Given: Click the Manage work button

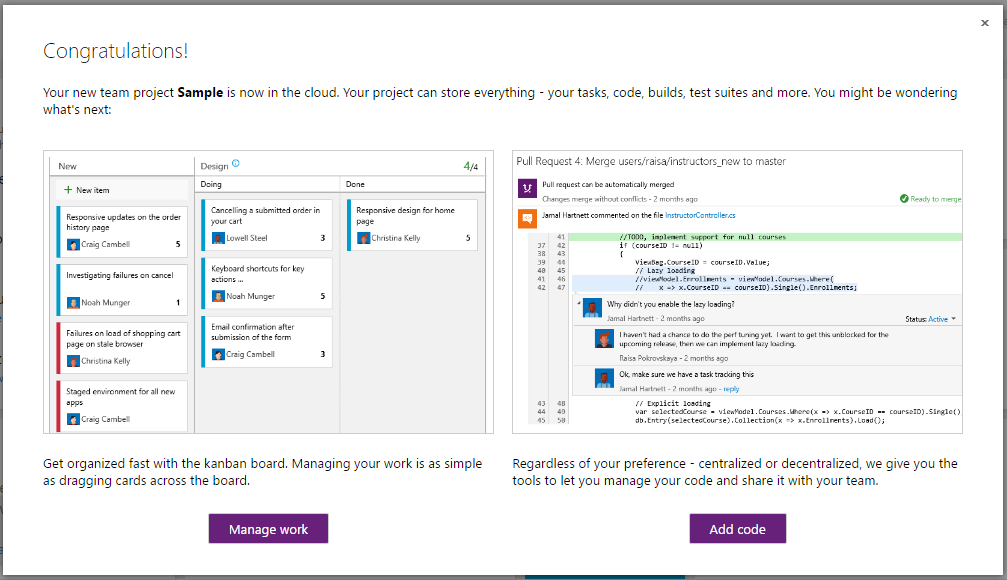Looking at the screenshot, I should 268,529.
